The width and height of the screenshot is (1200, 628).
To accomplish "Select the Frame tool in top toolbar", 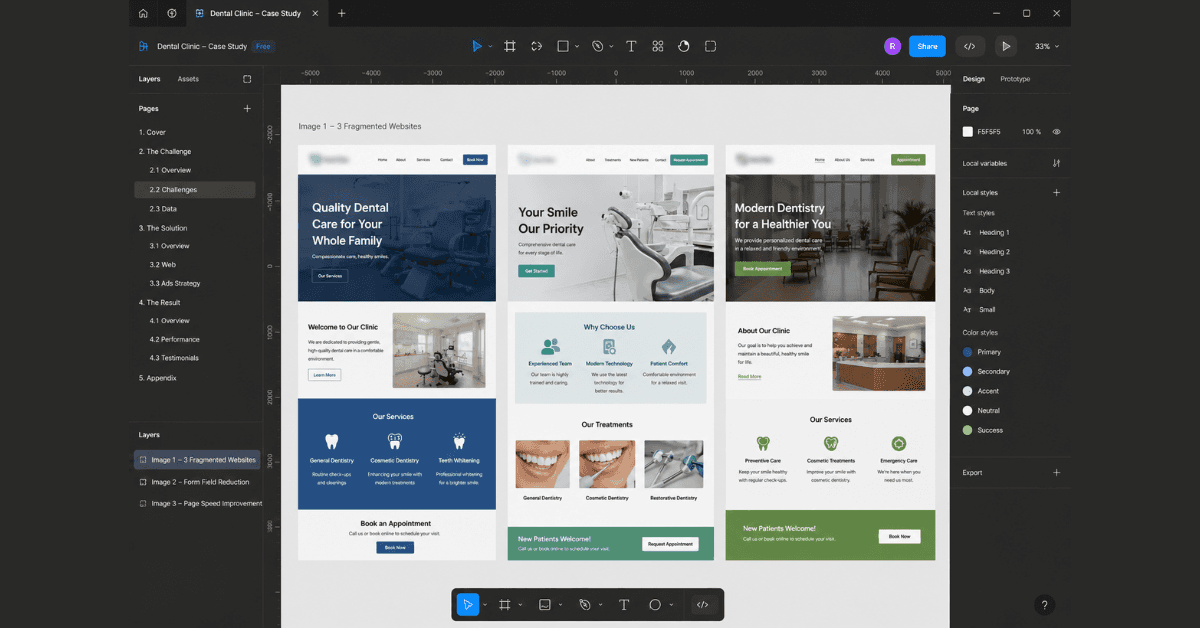I will point(510,46).
